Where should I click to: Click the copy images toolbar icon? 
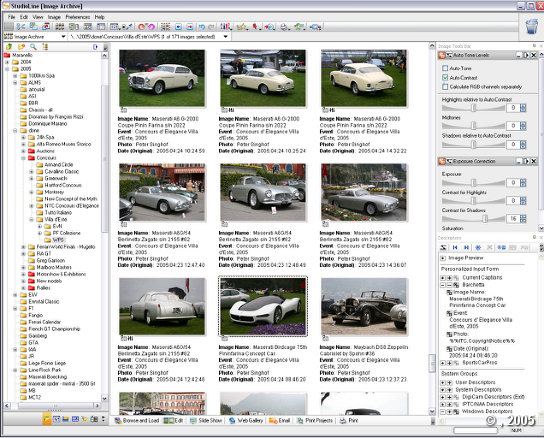coord(34,26)
